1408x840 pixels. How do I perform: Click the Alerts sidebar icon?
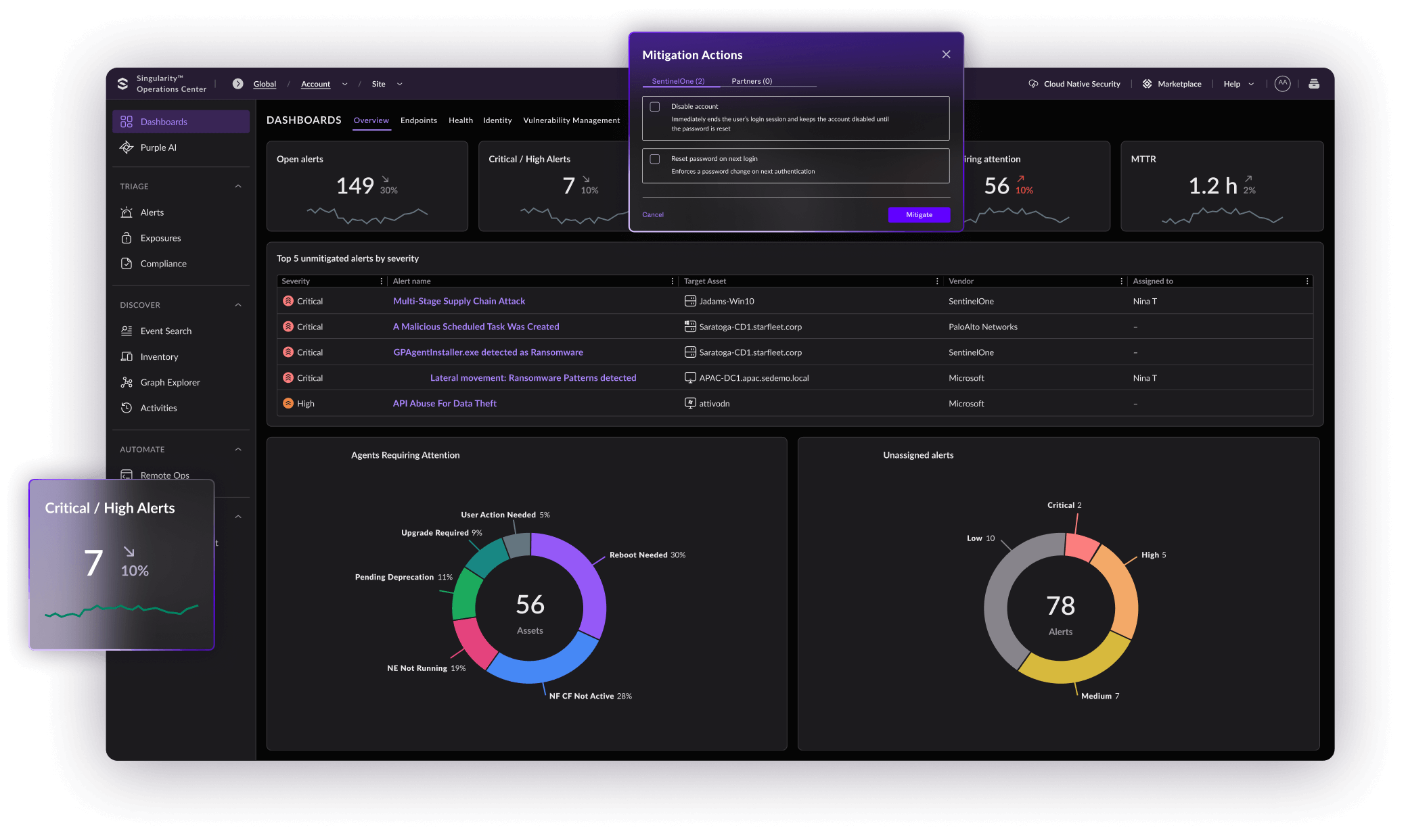[x=127, y=212]
